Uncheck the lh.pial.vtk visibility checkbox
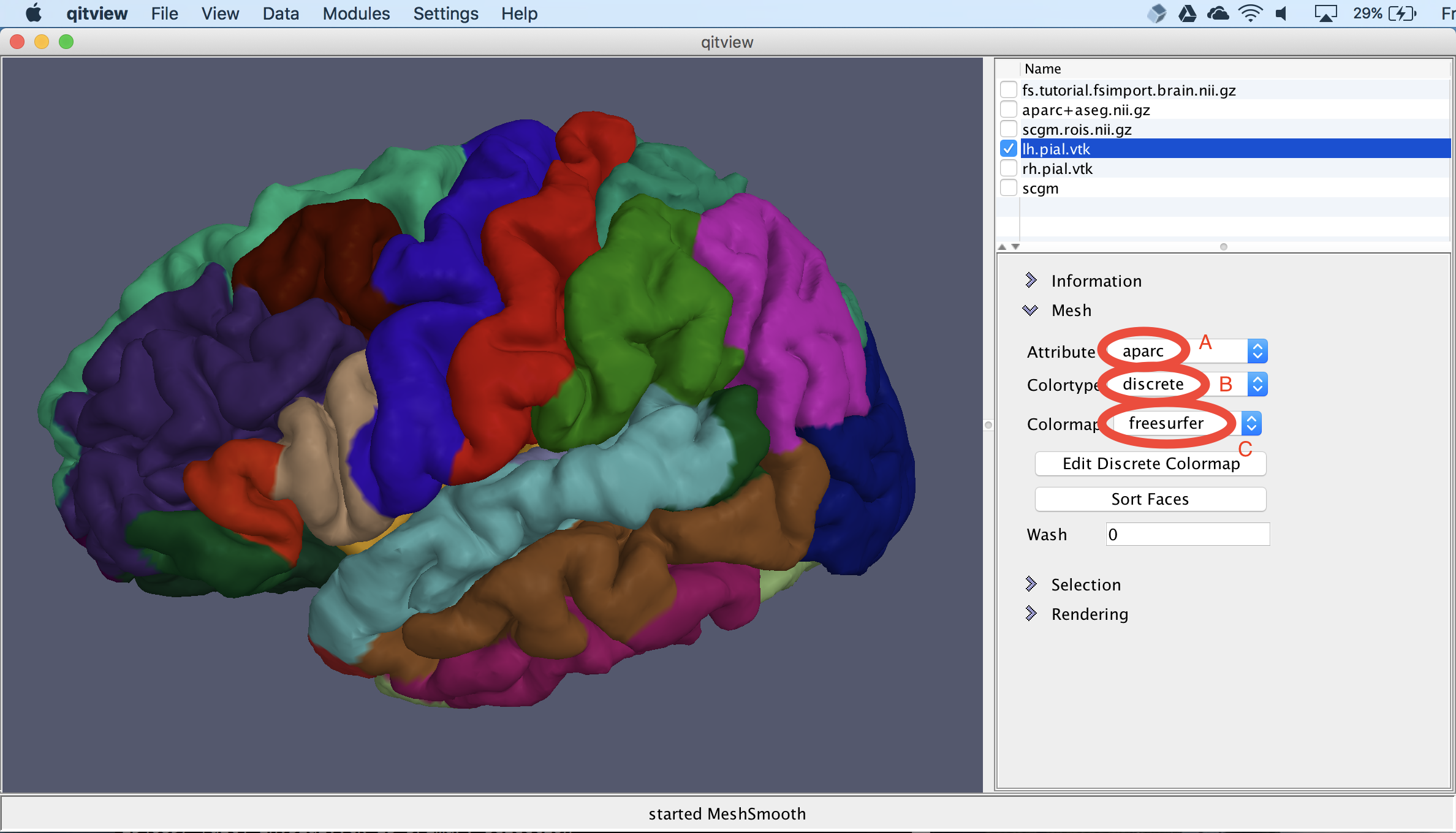The image size is (1456, 833). tap(1008, 149)
